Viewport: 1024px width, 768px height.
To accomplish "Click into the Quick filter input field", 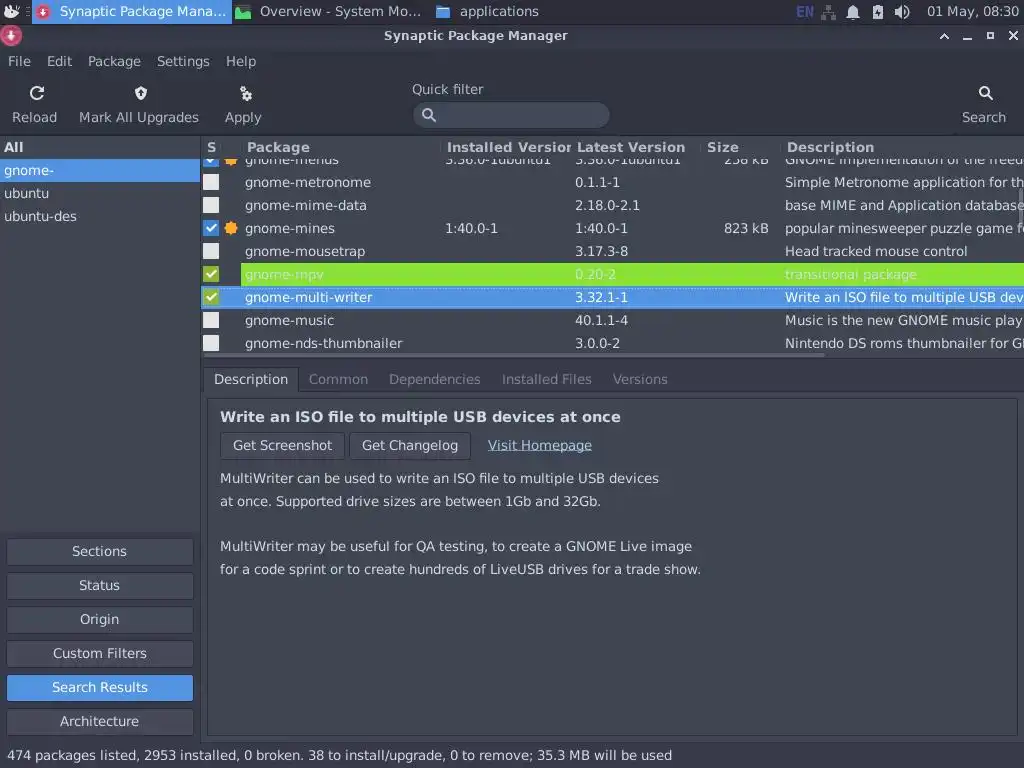I will [511, 115].
